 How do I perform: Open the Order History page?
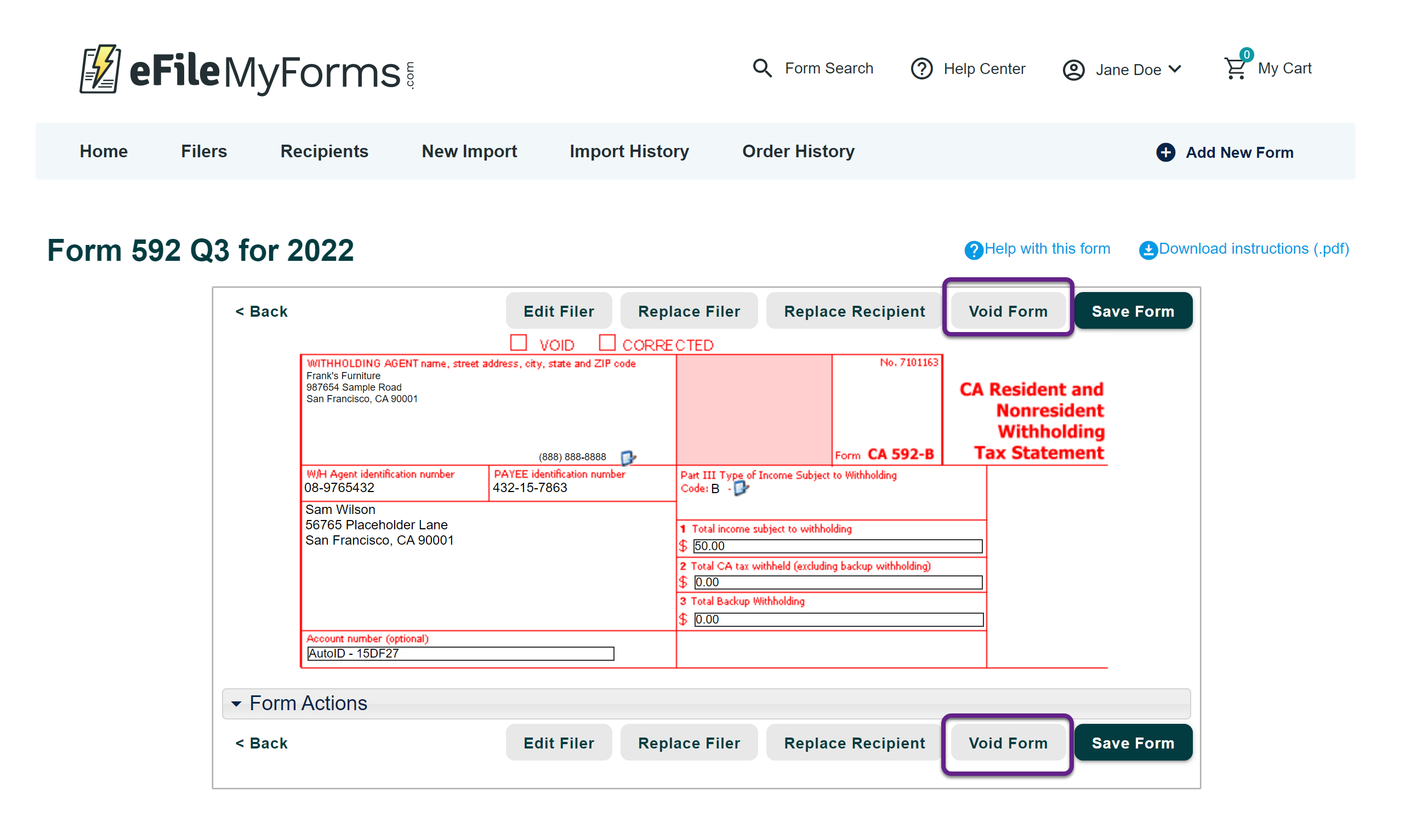[798, 152]
